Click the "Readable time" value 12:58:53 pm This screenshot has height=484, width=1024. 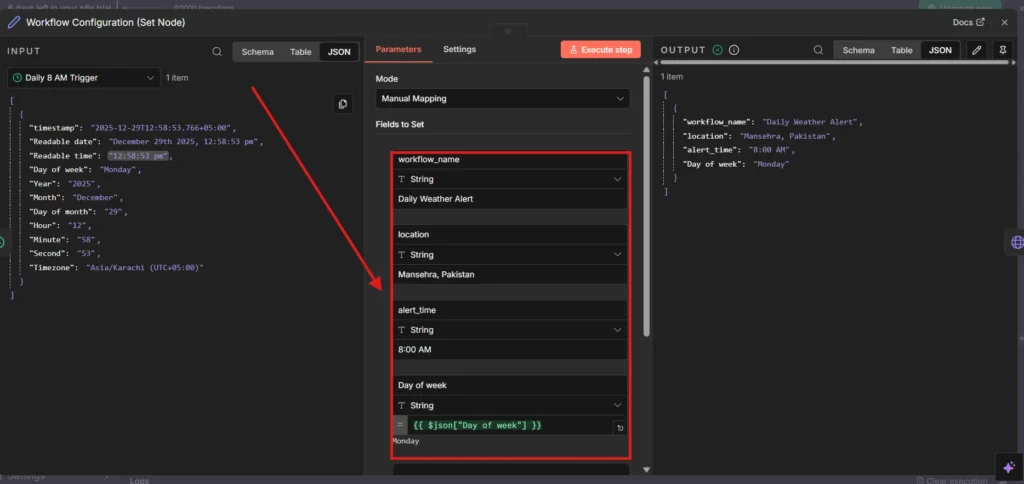[138, 155]
